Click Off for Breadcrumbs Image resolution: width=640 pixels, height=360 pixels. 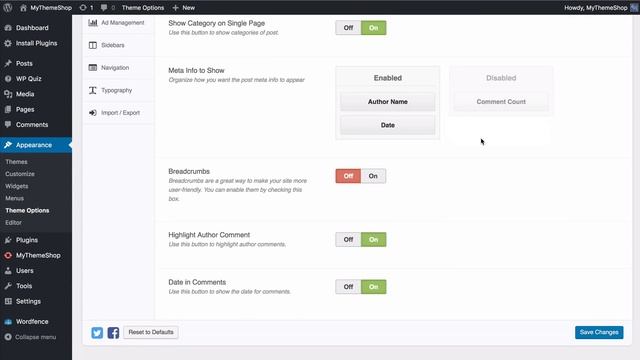pos(348,176)
